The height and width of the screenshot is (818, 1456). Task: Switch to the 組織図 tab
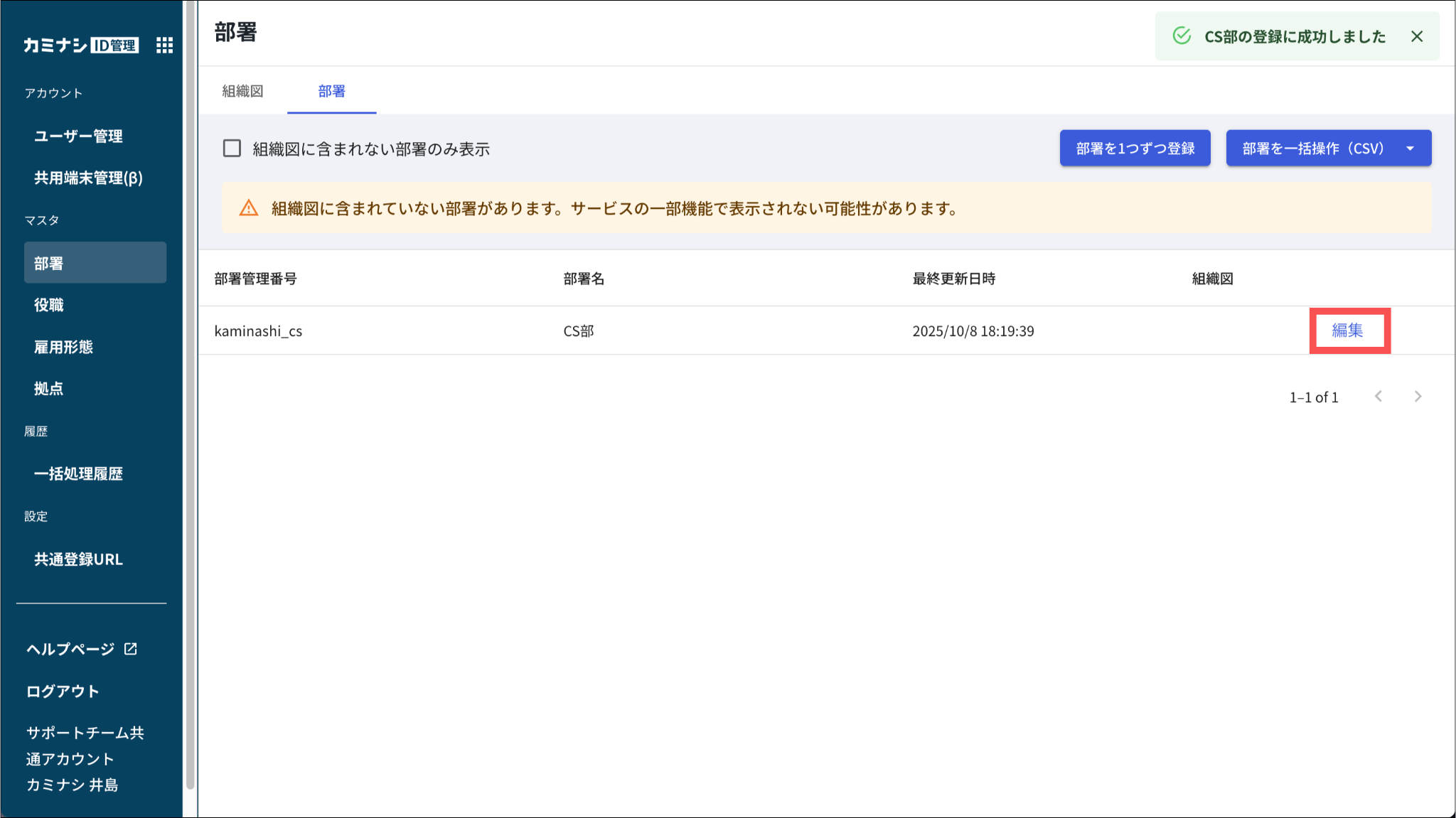click(x=242, y=91)
